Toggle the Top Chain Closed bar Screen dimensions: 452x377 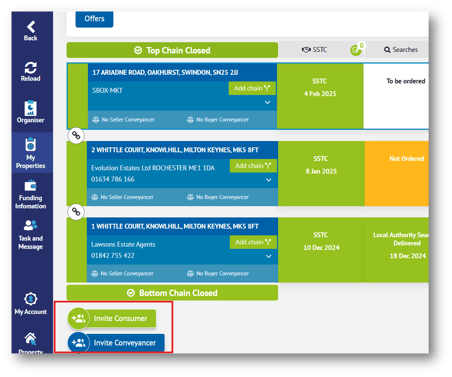click(172, 50)
